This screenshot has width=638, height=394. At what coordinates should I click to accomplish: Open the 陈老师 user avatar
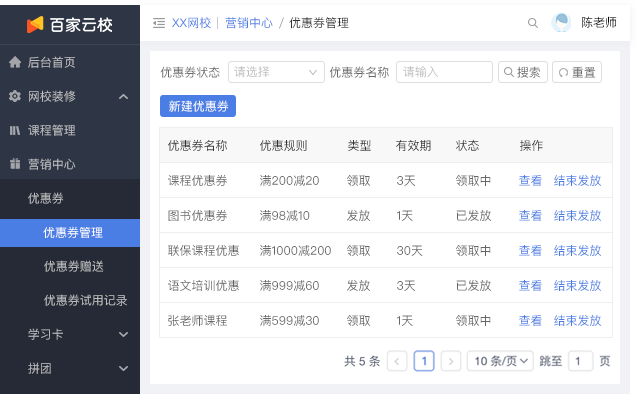[x=561, y=22]
